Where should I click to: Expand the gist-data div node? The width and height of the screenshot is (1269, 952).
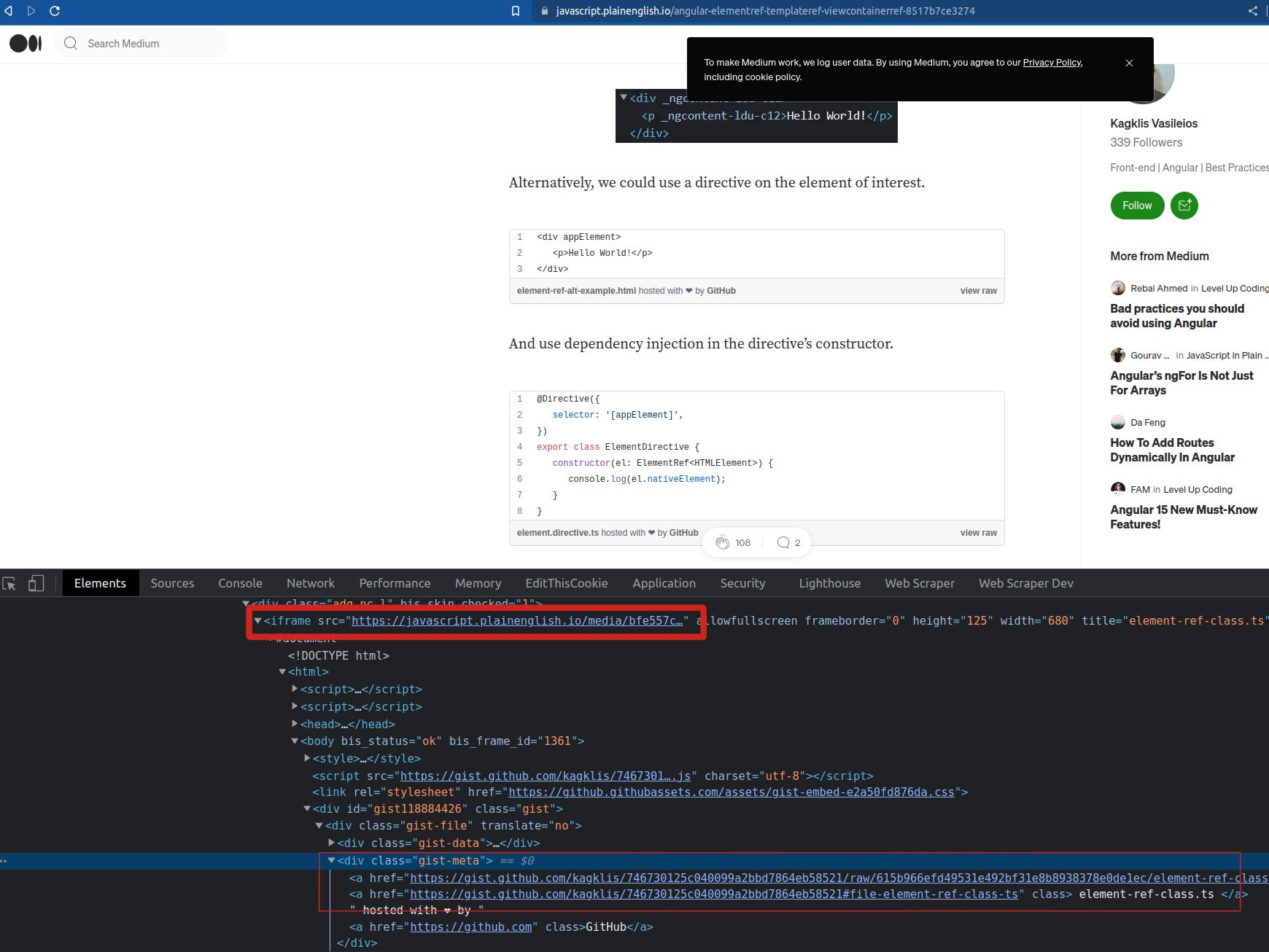pos(332,843)
